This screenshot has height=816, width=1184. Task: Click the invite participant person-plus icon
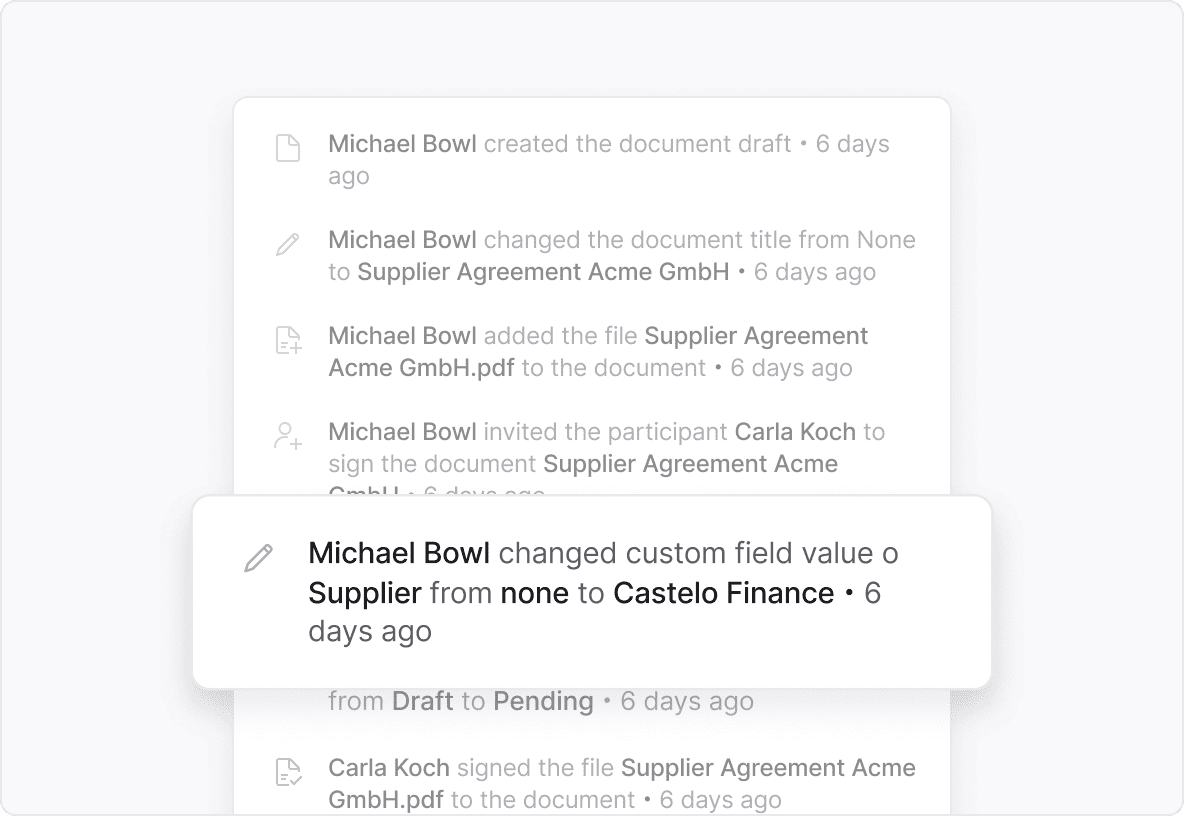[x=288, y=436]
